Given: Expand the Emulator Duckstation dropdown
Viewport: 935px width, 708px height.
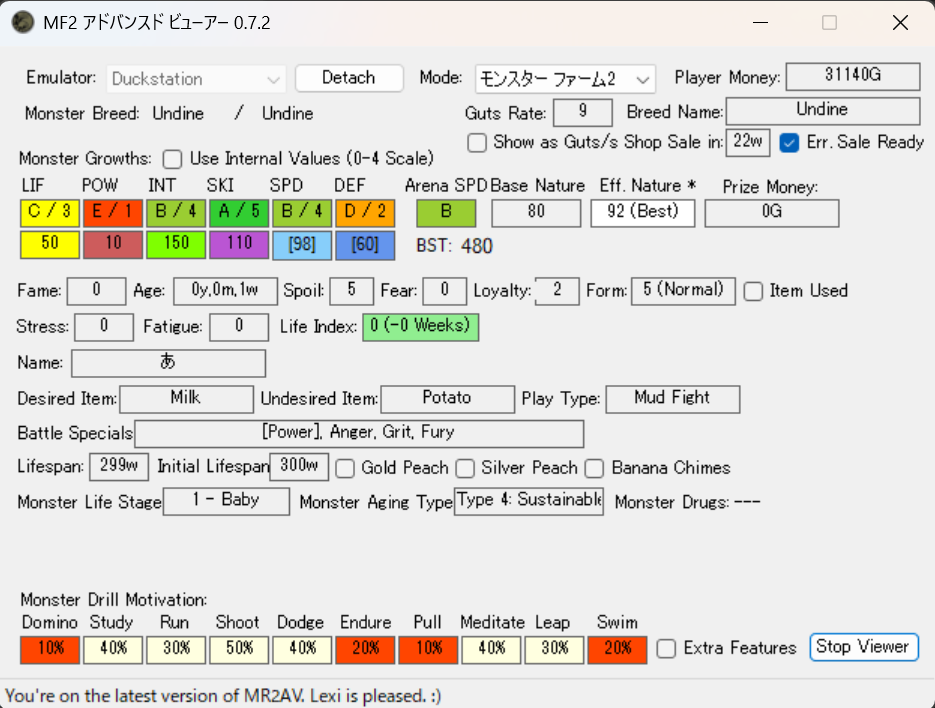Looking at the screenshot, I should tap(197, 79).
